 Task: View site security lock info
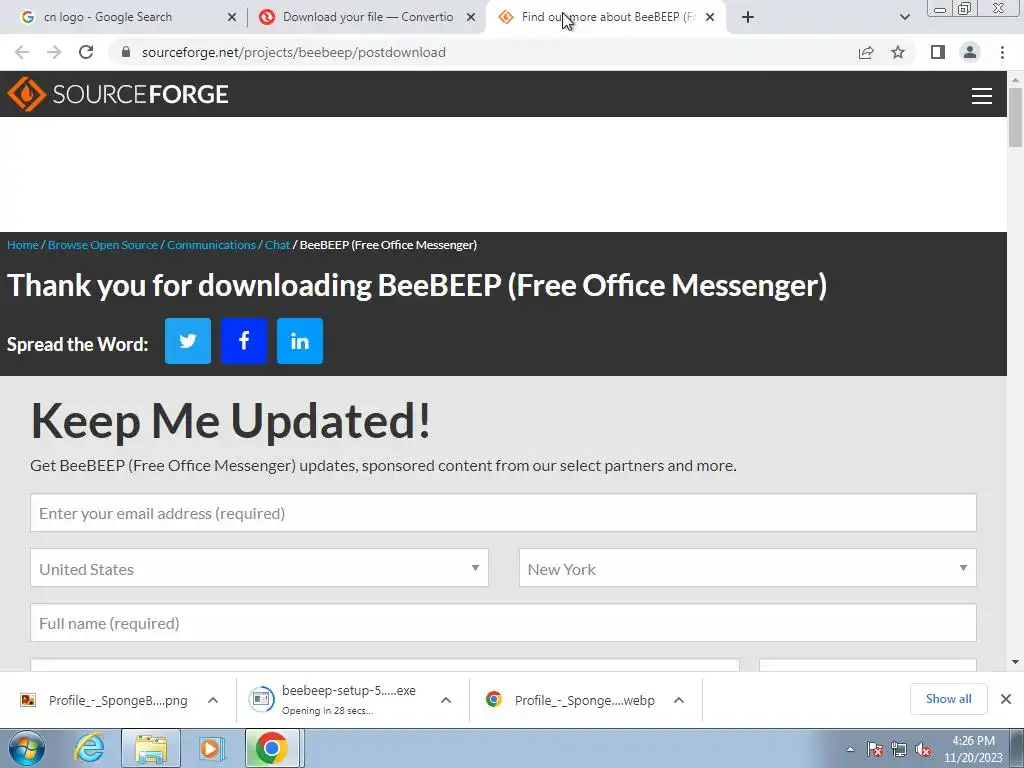pyautogui.click(x=126, y=52)
